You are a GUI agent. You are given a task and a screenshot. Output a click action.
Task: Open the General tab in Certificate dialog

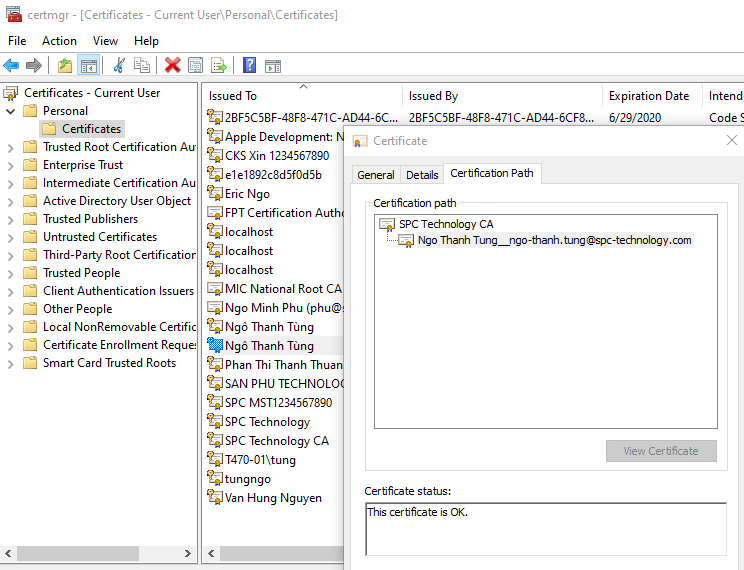point(376,175)
